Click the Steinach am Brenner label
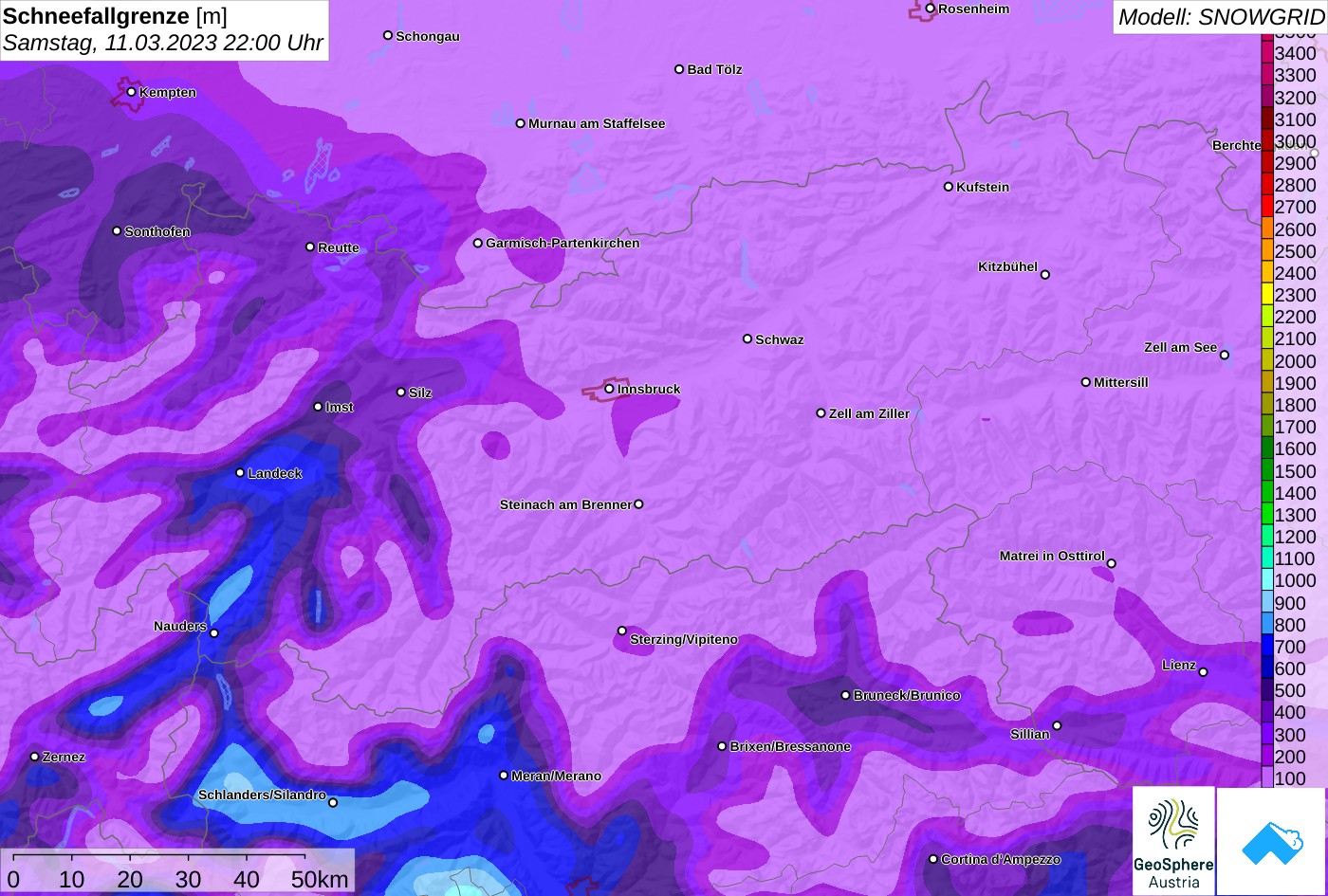Screen dimensions: 1328x896 click(565, 504)
